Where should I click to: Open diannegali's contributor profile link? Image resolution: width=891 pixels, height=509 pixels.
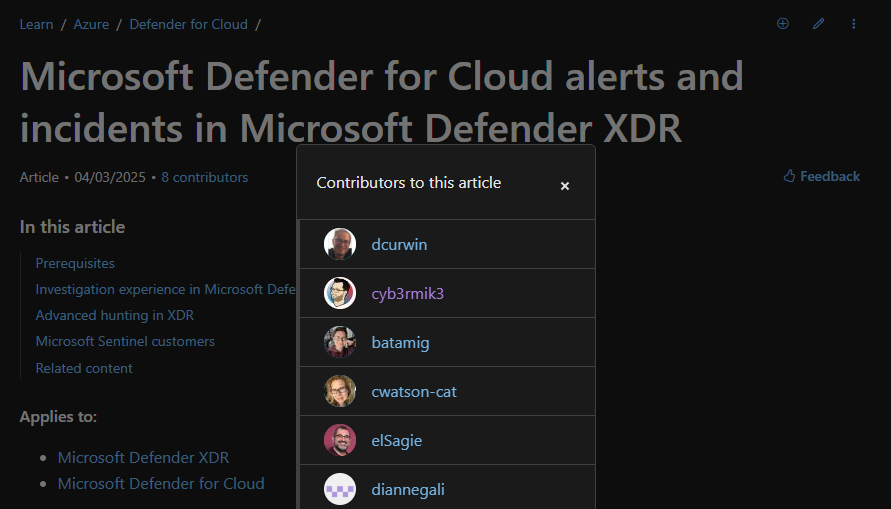408,489
